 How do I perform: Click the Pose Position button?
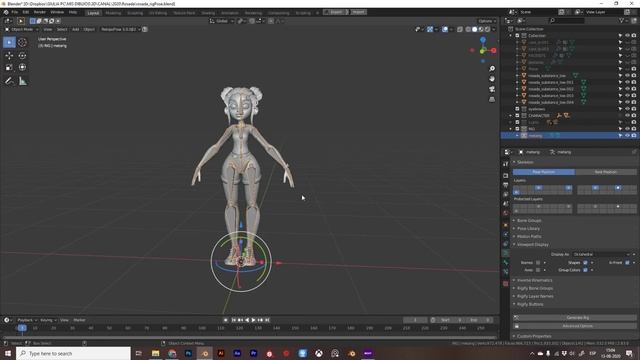pyautogui.click(x=544, y=172)
